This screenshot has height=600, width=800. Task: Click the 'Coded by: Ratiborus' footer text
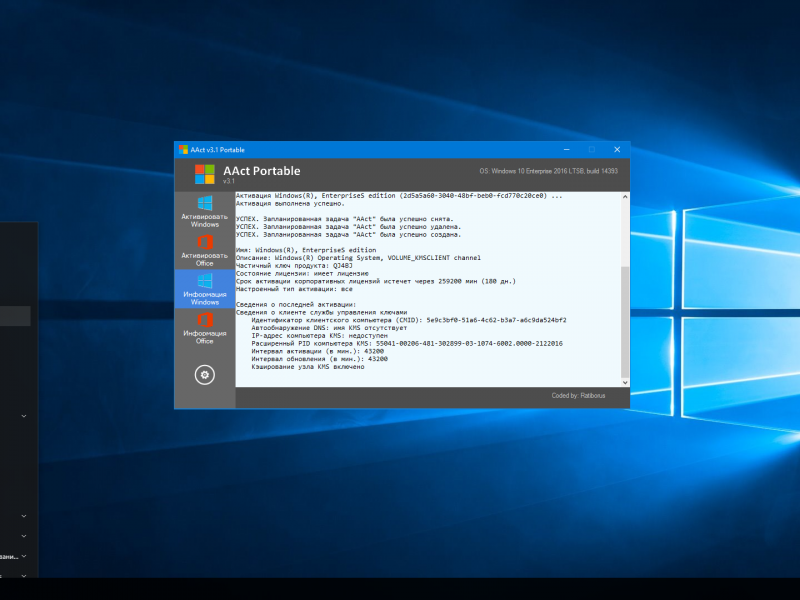[579, 395]
